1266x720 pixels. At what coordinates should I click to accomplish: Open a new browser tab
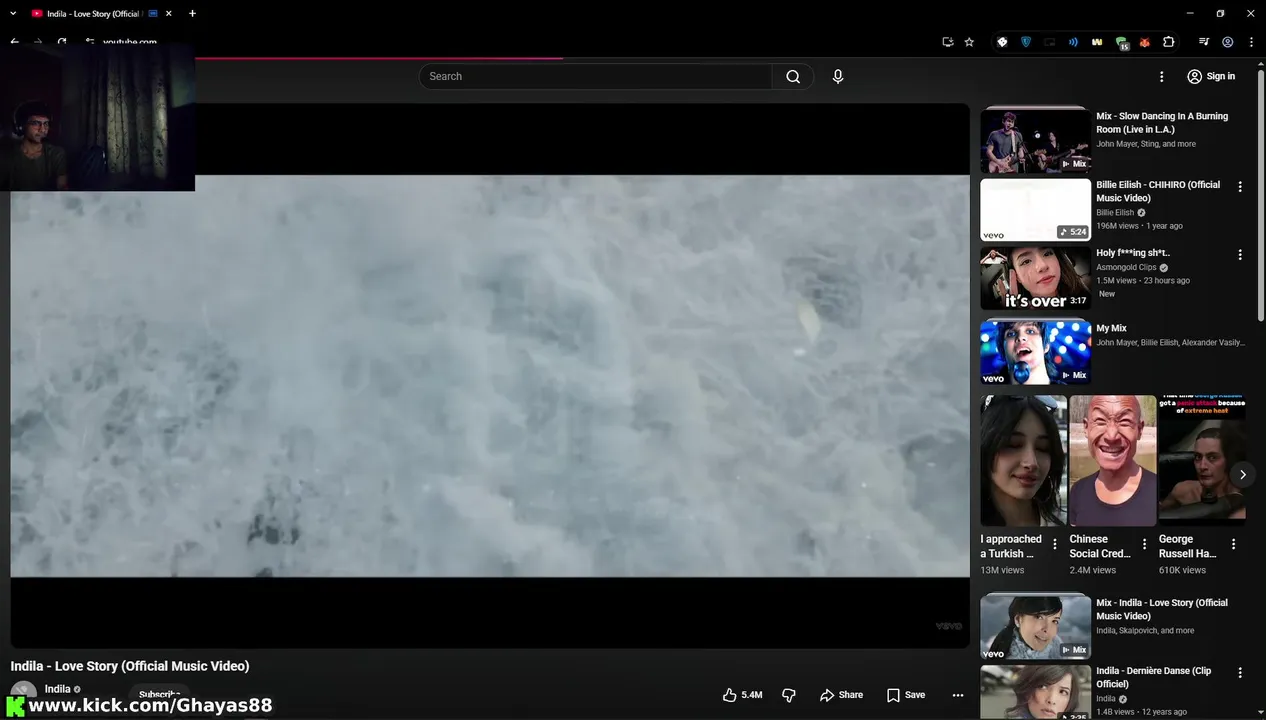pyautogui.click(x=192, y=14)
